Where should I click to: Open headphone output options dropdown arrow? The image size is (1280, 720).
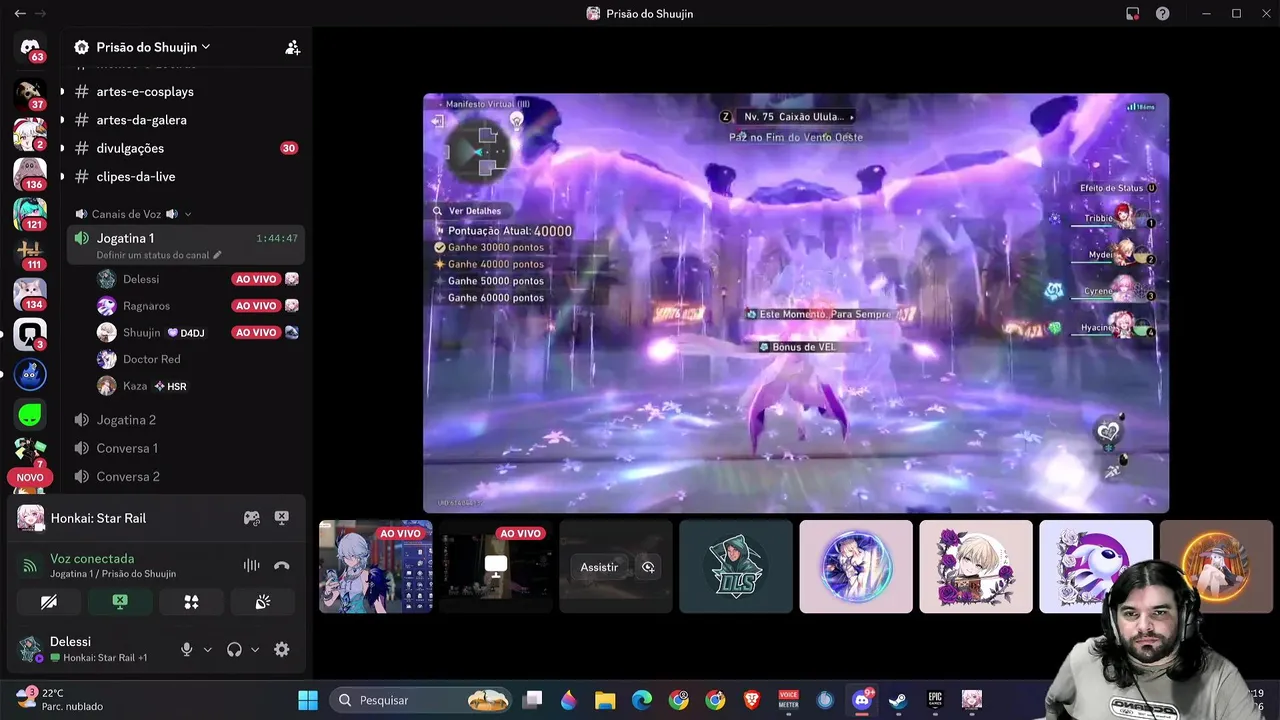[255, 650]
